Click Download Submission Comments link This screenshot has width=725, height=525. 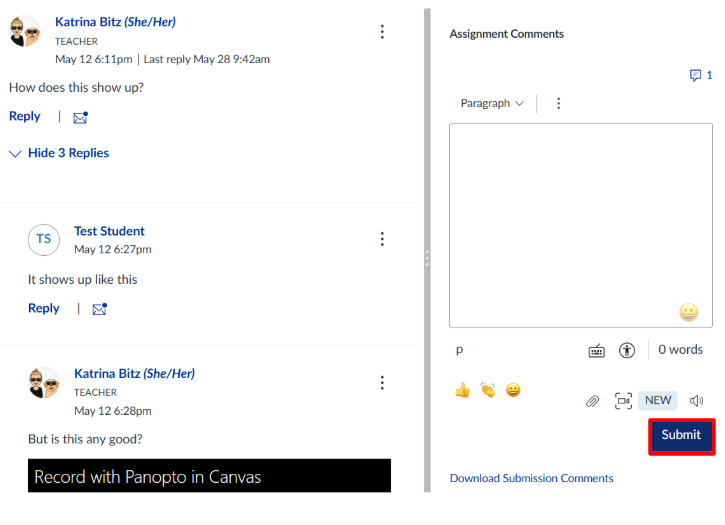point(531,478)
